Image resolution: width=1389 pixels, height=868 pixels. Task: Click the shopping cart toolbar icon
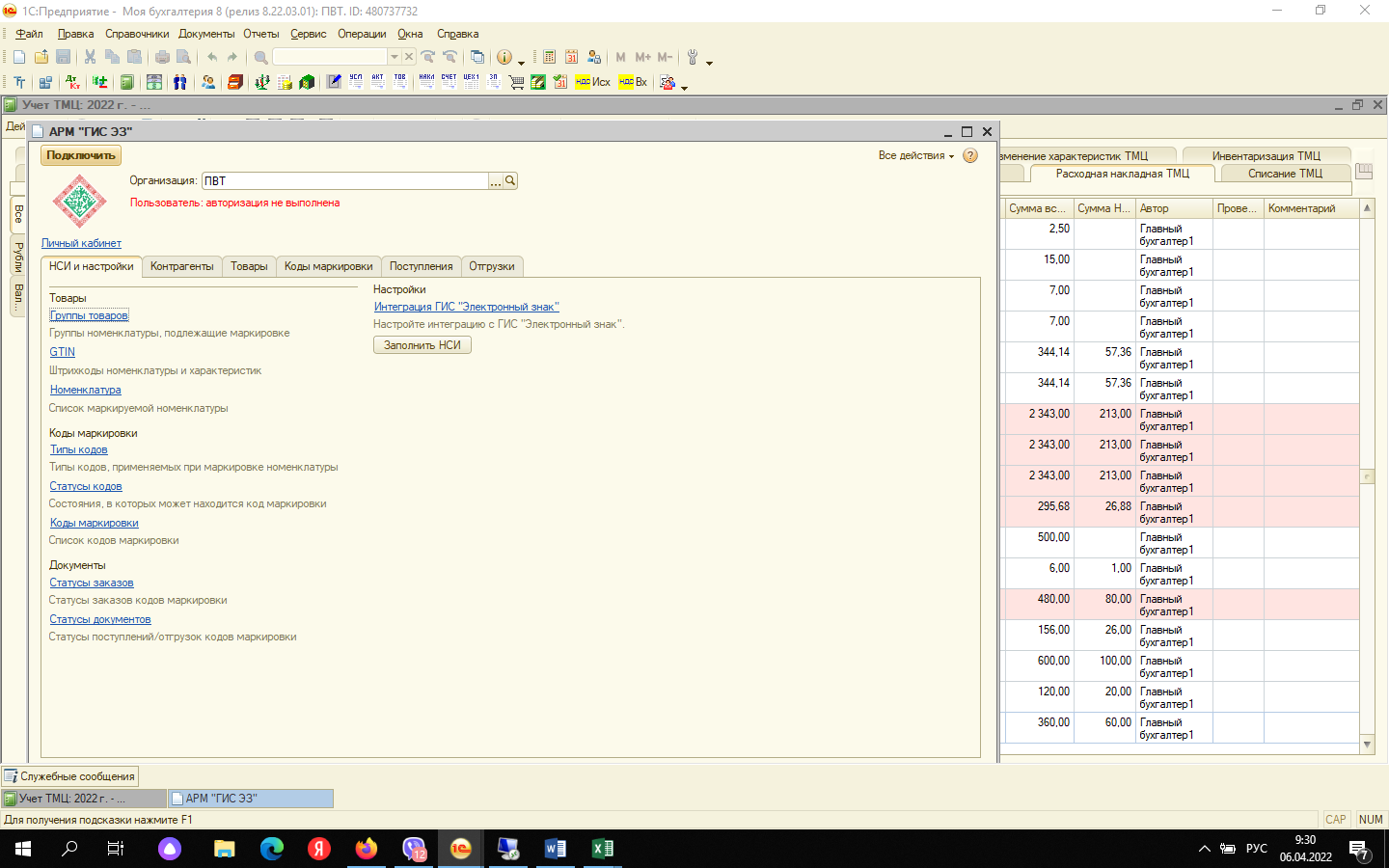click(x=516, y=82)
